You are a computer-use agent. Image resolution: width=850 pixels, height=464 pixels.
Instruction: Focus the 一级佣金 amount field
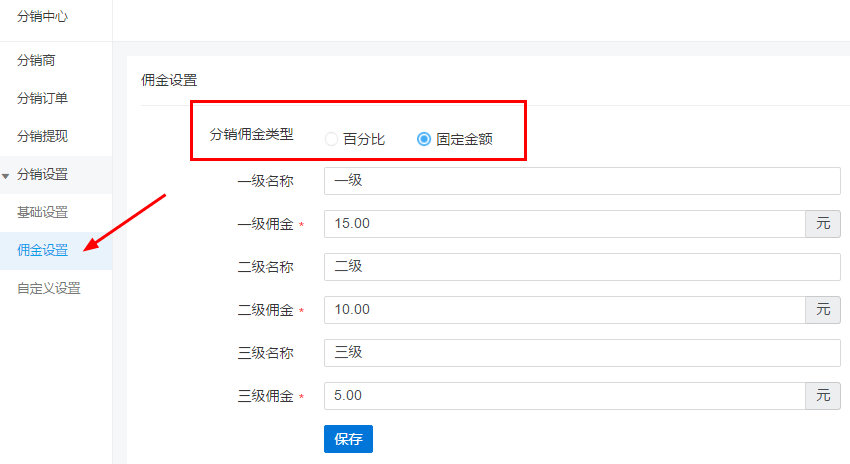tap(564, 224)
